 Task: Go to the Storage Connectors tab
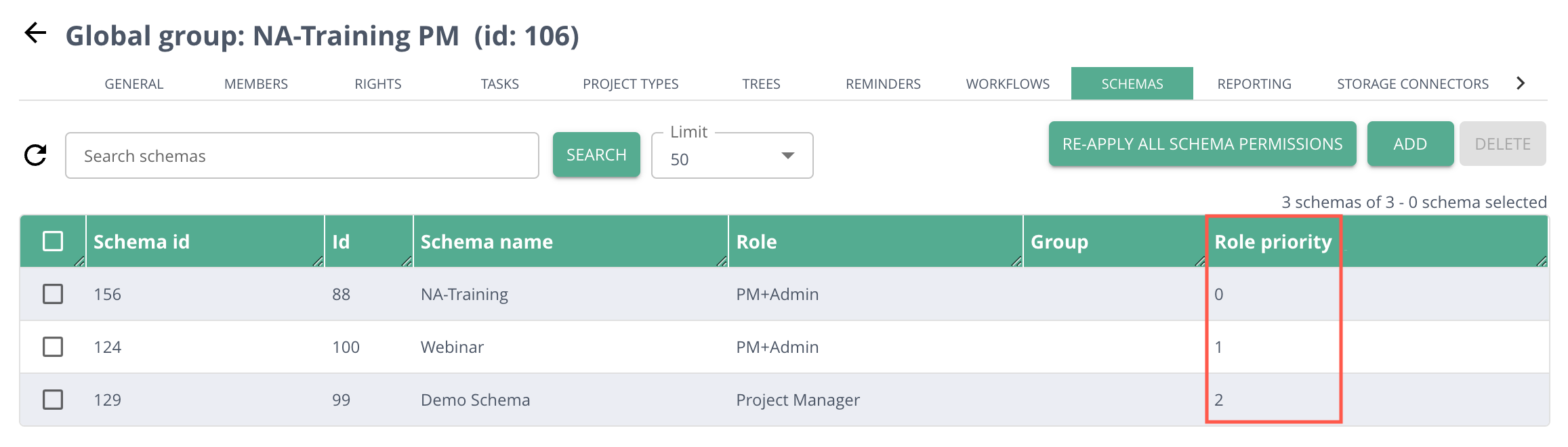point(1412,84)
